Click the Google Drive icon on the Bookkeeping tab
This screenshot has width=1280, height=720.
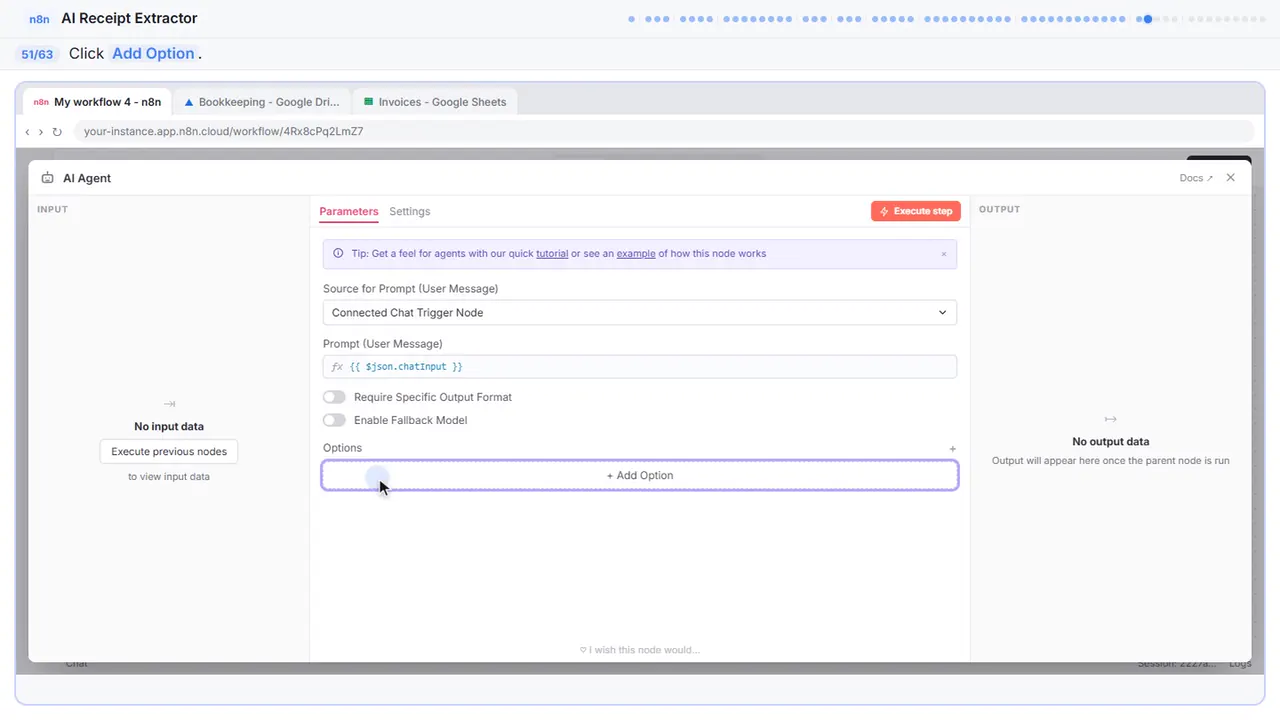coord(189,102)
